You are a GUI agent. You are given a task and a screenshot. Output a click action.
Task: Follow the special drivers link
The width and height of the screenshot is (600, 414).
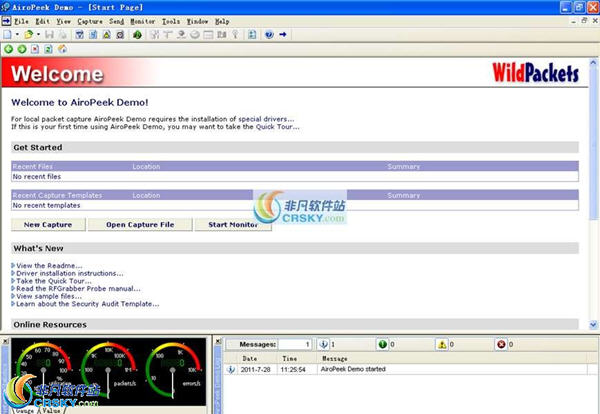click(x=266, y=119)
